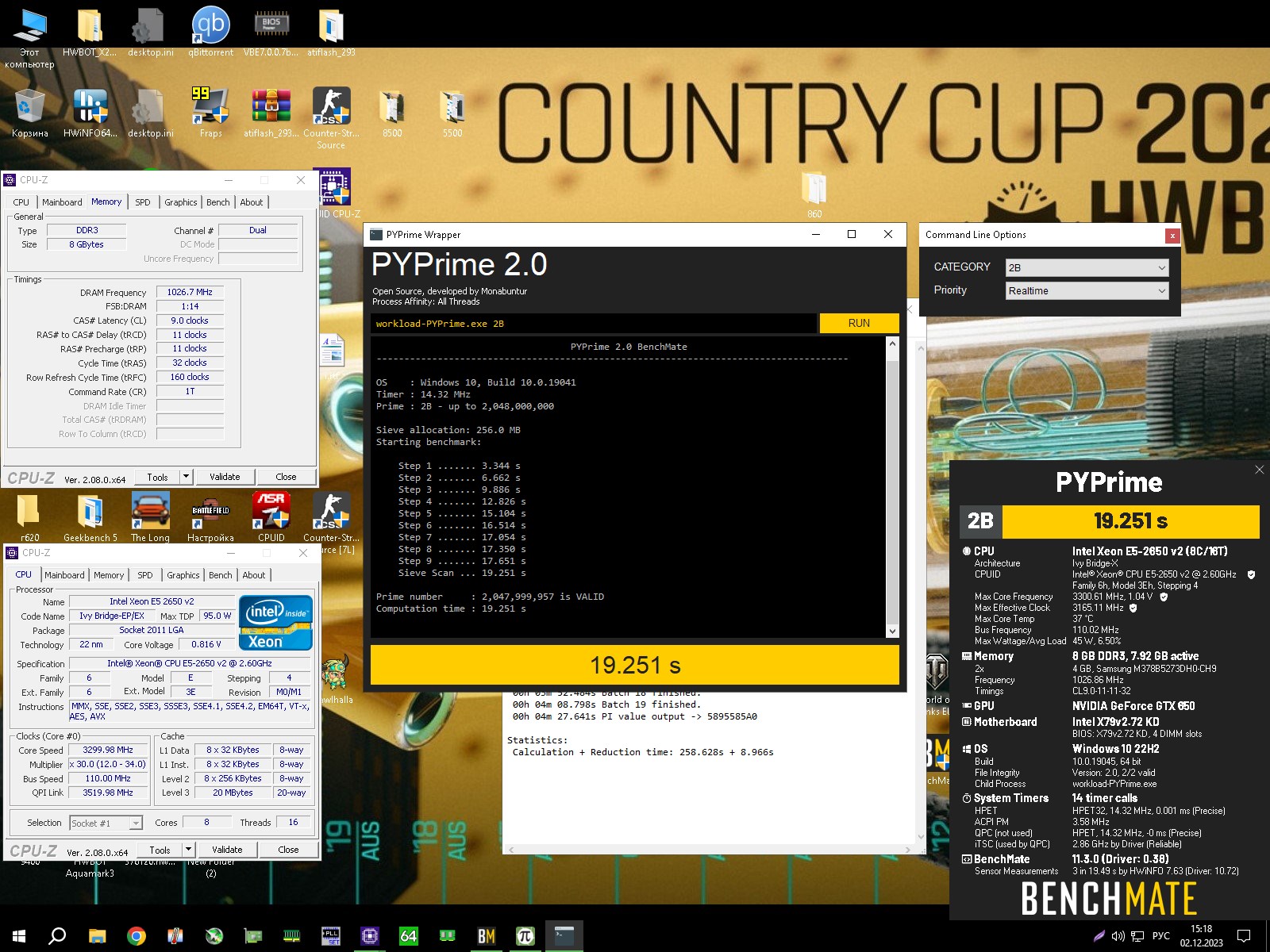This screenshot has width=1270, height=952.
Task: Open the Windows Start menu
Action: tap(19, 936)
